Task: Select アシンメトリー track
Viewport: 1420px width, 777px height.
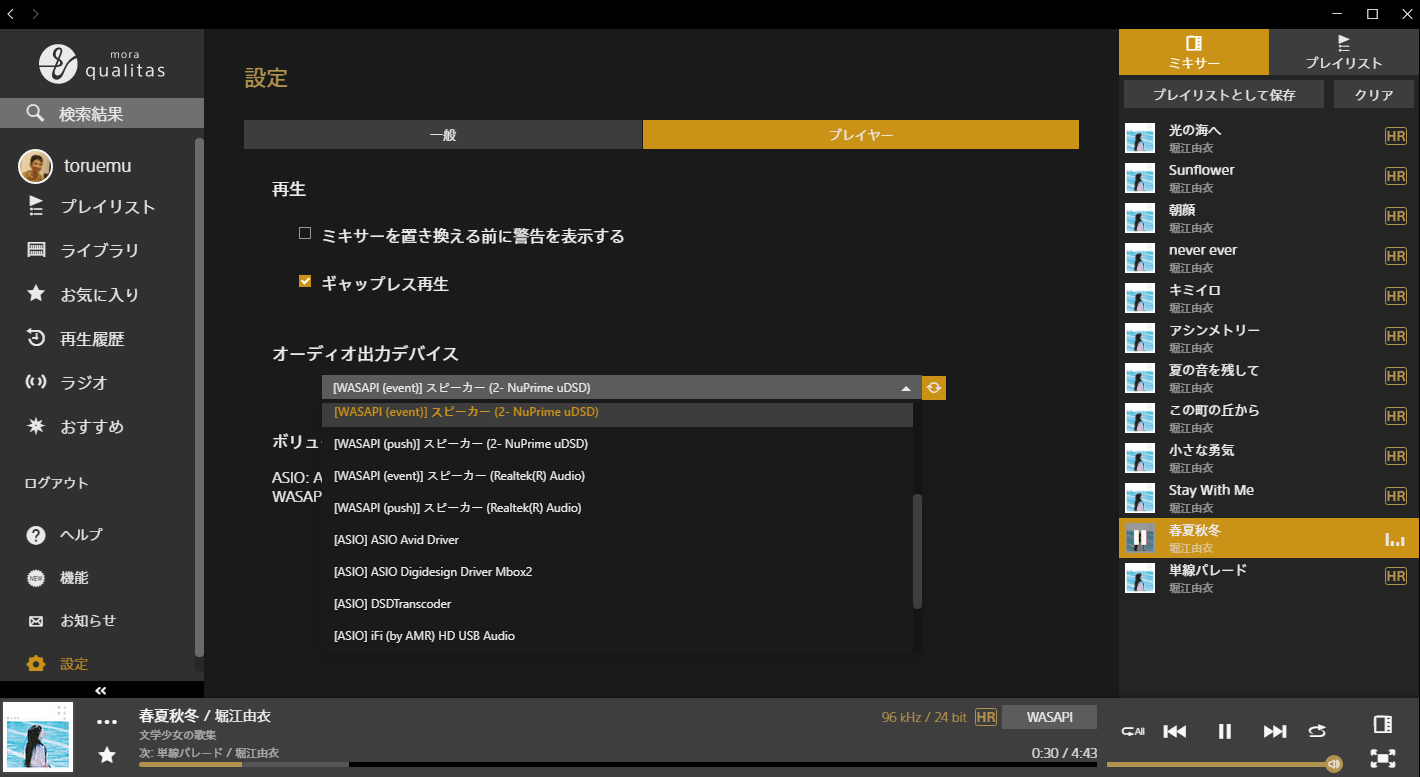Action: [x=1267, y=338]
